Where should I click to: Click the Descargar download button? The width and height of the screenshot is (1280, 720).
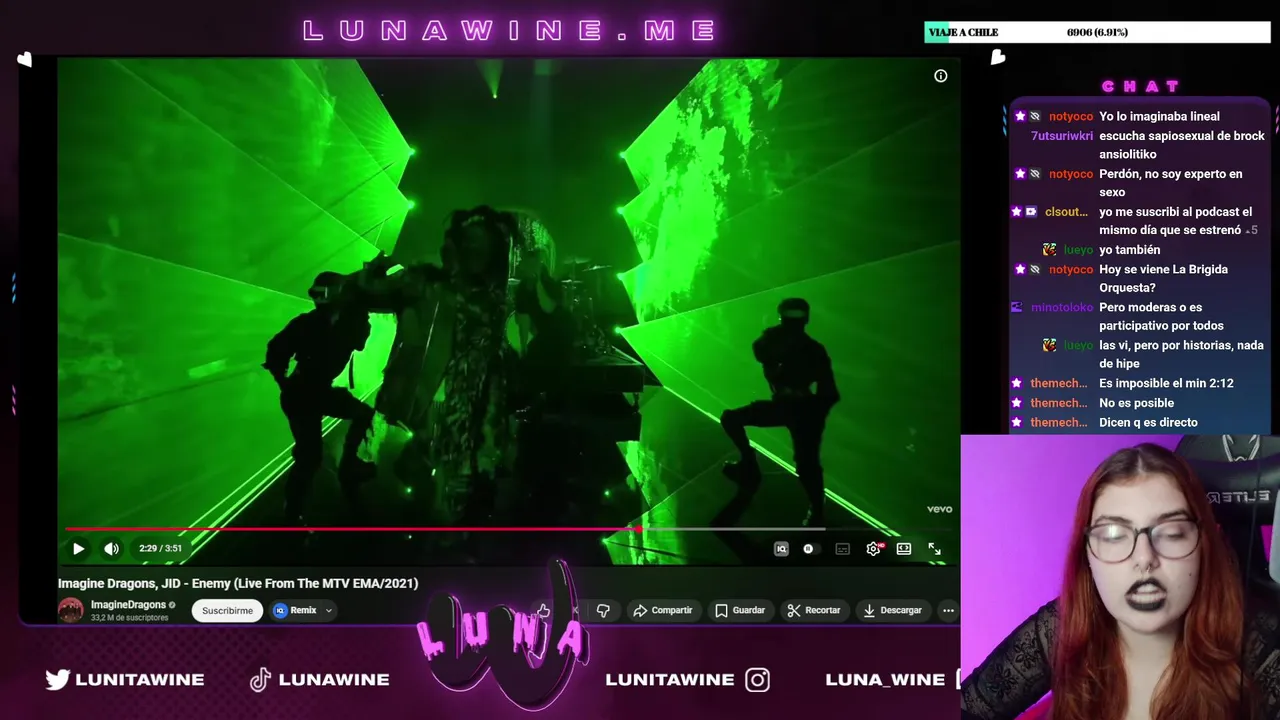point(892,610)
